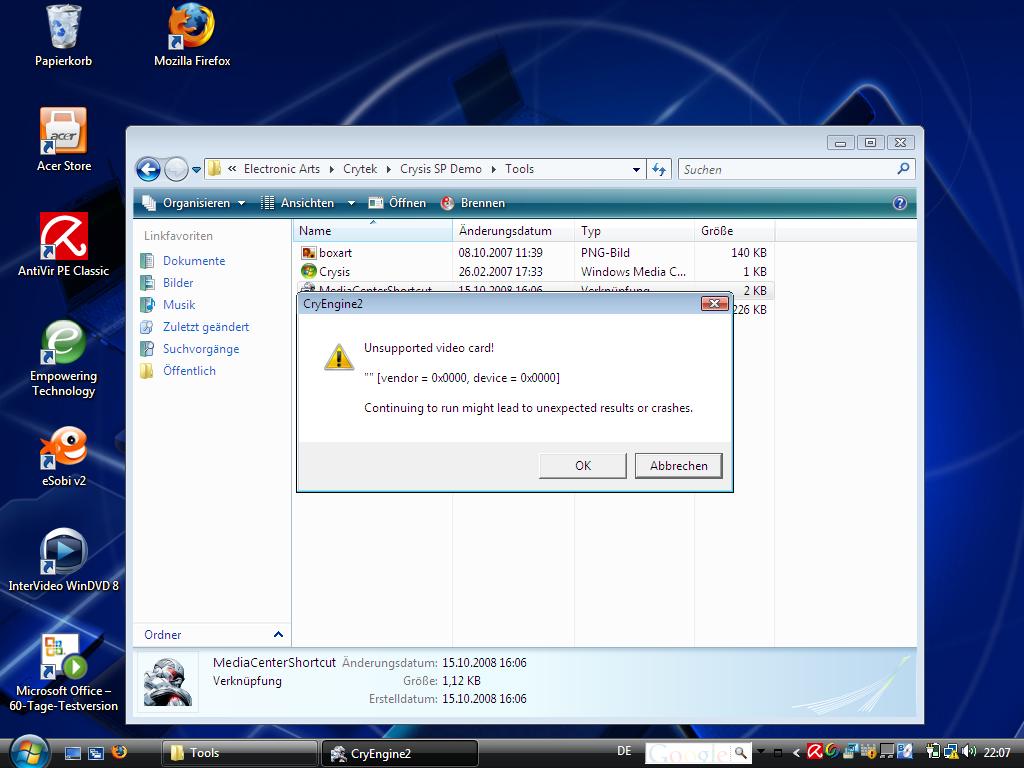
Task: Expand the arrow after Electronic Arts breadcrumb
Action: [331, 170]
